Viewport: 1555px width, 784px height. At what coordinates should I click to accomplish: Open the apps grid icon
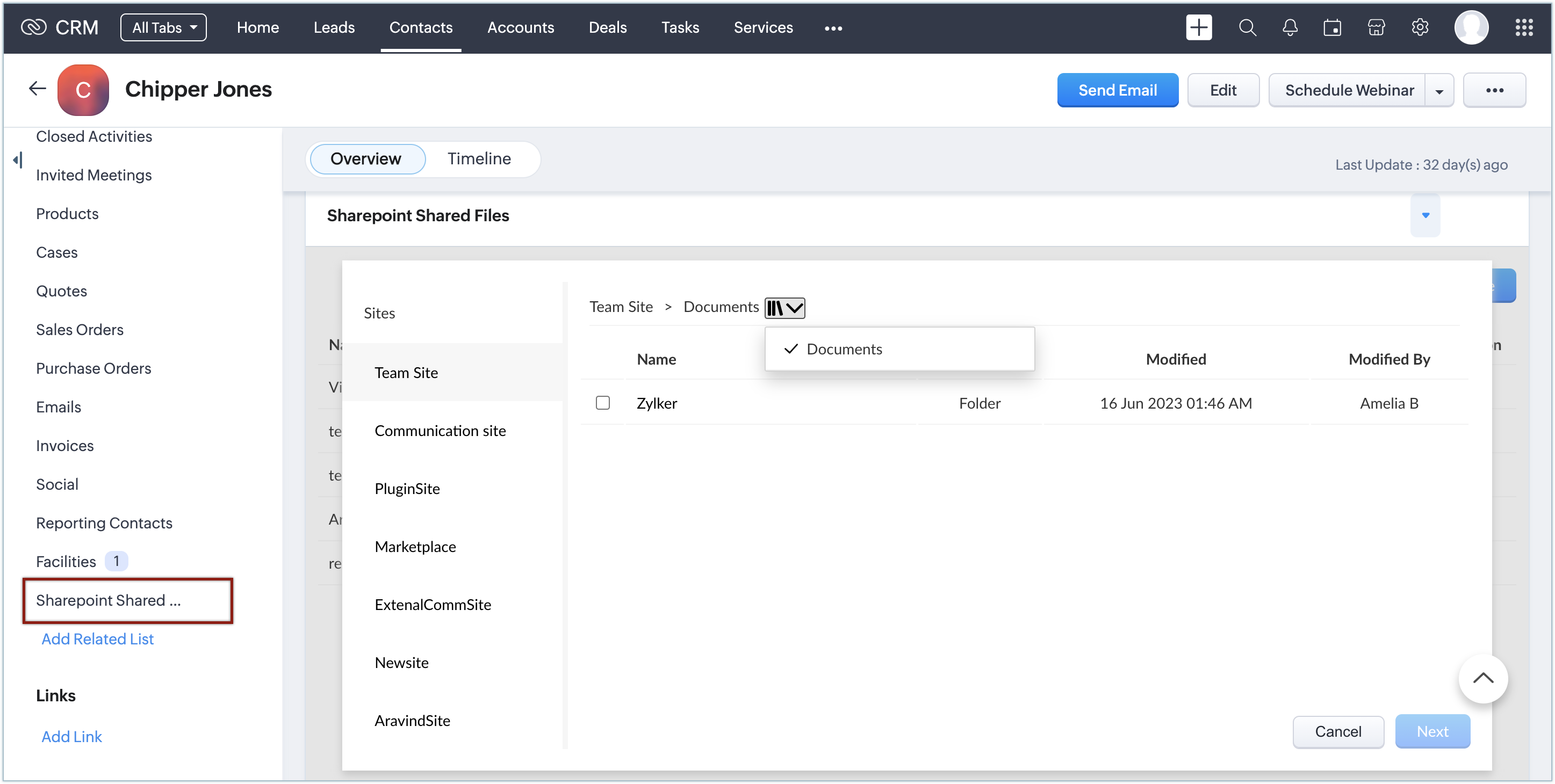click(x=1524, y=28)
